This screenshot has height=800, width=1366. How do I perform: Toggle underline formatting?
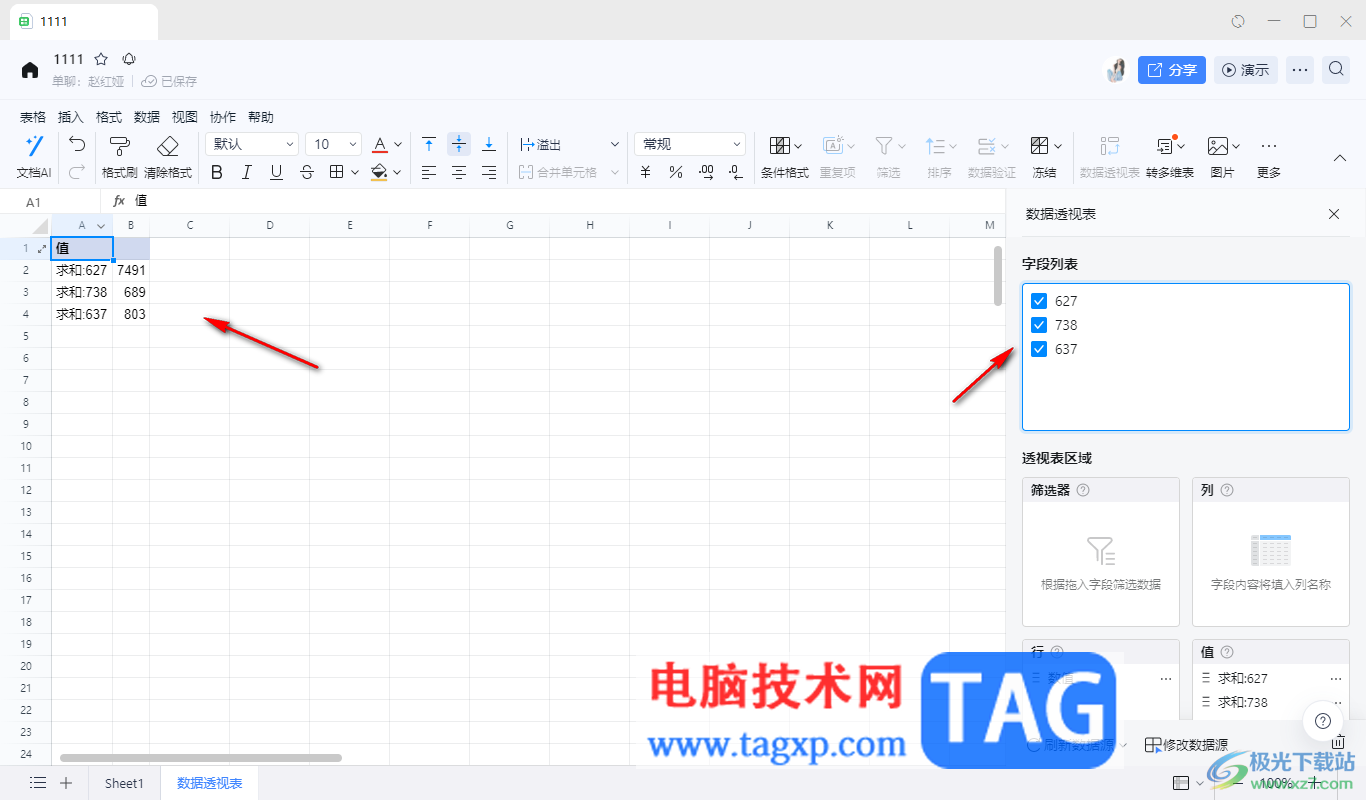click(277, 172)
